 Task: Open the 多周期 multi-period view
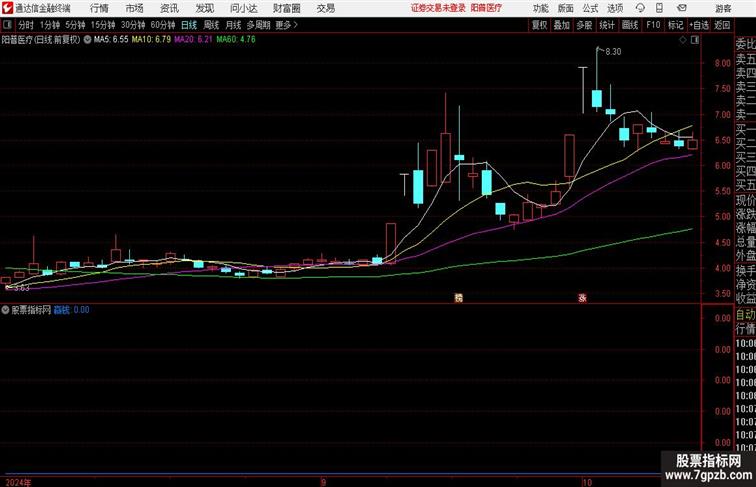coord(258,25)
